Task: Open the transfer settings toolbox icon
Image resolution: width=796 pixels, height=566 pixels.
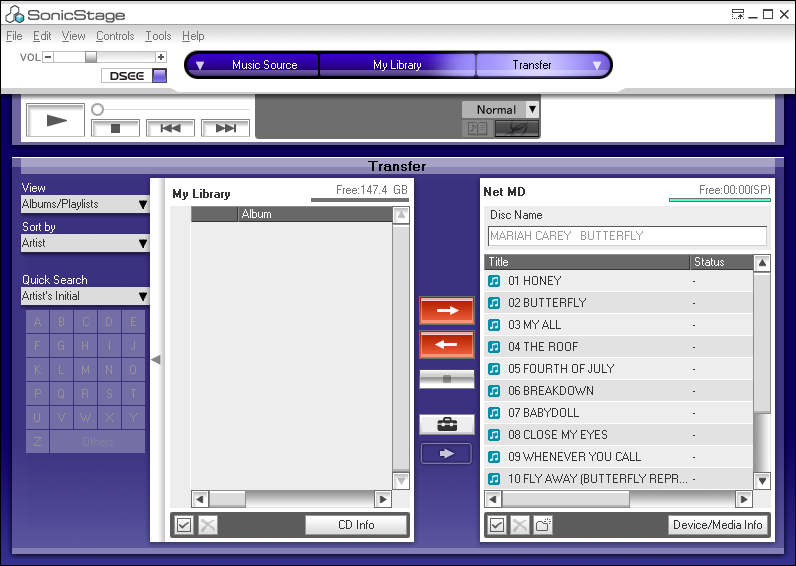Action: (447, 425)
